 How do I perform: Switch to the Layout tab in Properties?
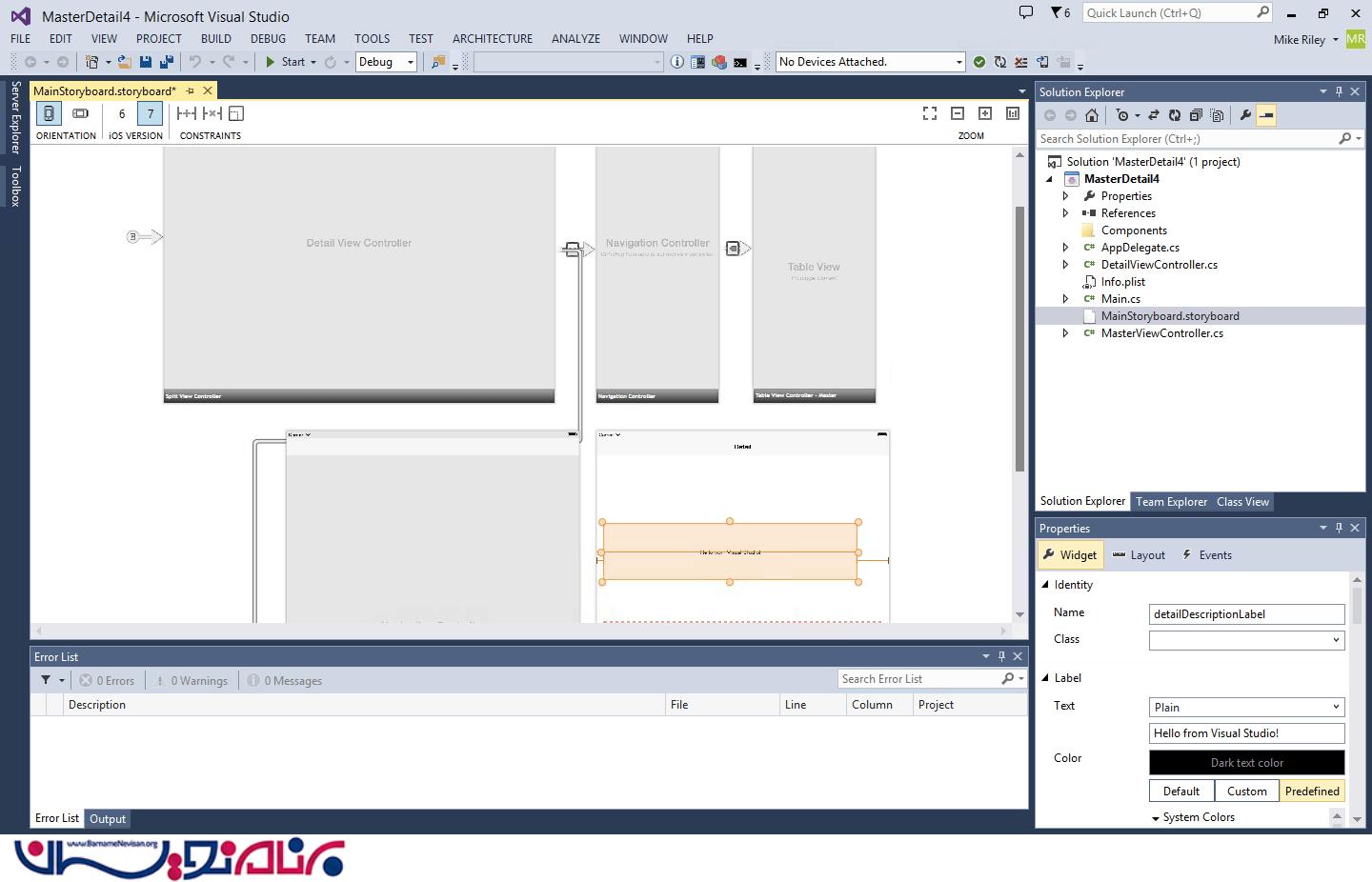(1139, 555)
